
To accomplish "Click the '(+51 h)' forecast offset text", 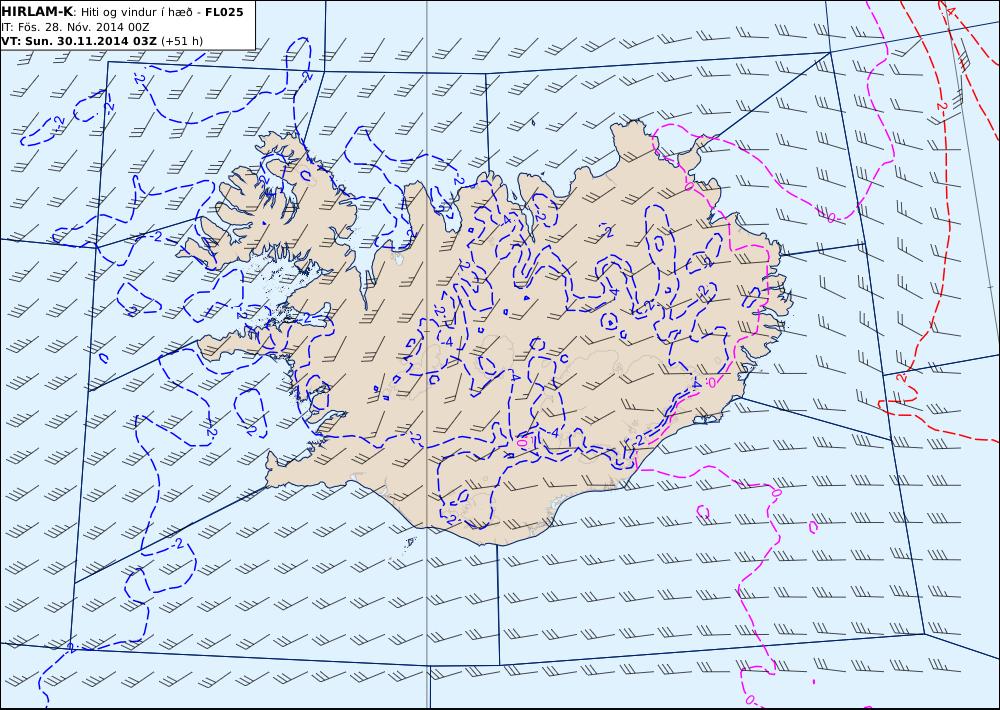I will [182, 41].
